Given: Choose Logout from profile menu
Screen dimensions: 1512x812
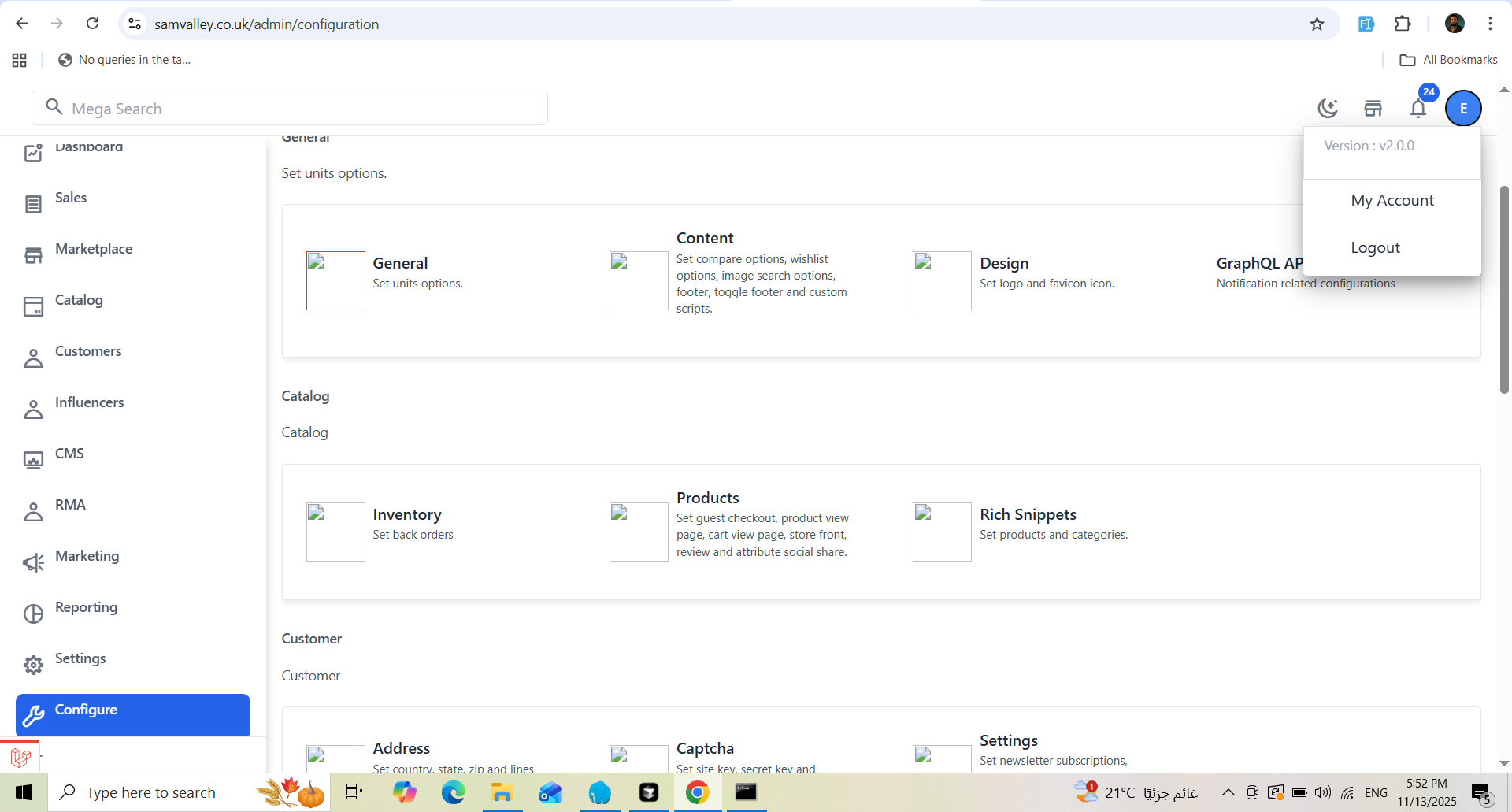Looking at the screenshot, I should pos(1375,247).
